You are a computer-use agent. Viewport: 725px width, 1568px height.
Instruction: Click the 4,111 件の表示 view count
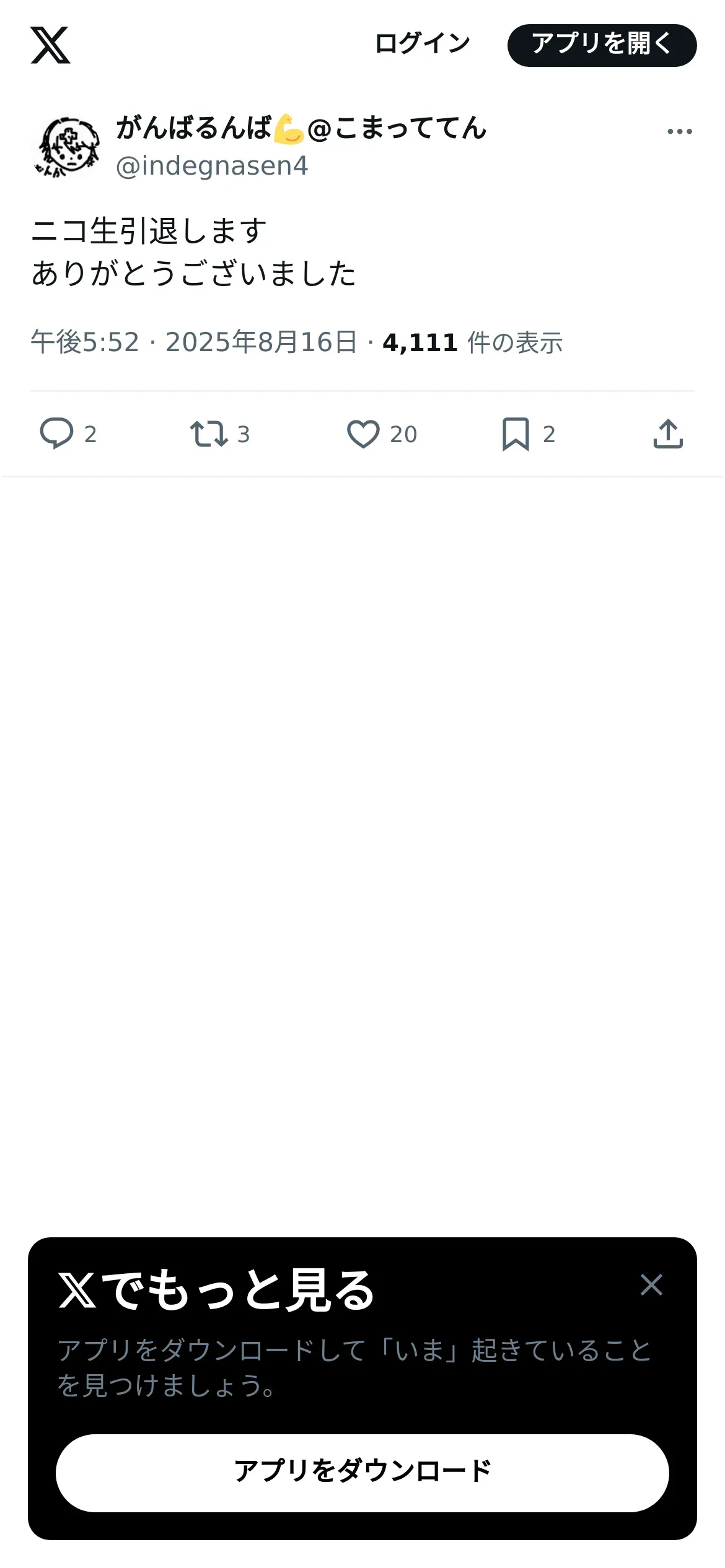click(472, 342)
